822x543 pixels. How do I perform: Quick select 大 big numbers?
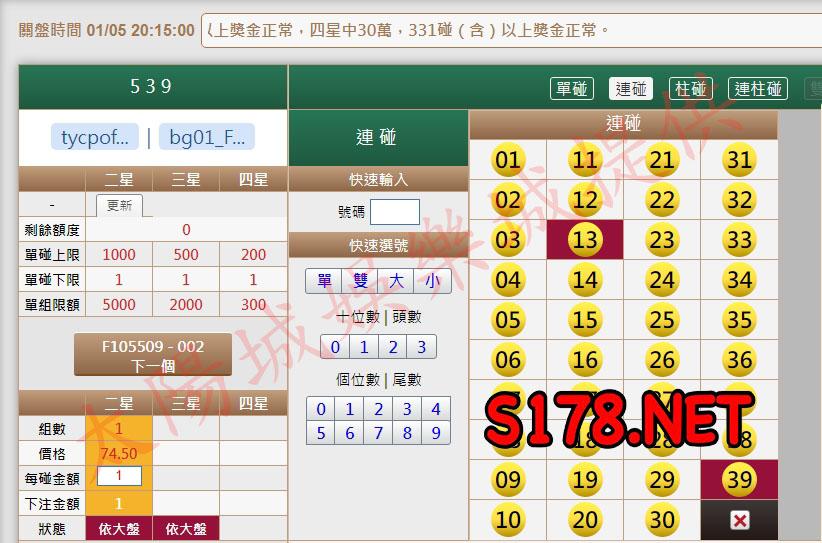pos(396,281)
